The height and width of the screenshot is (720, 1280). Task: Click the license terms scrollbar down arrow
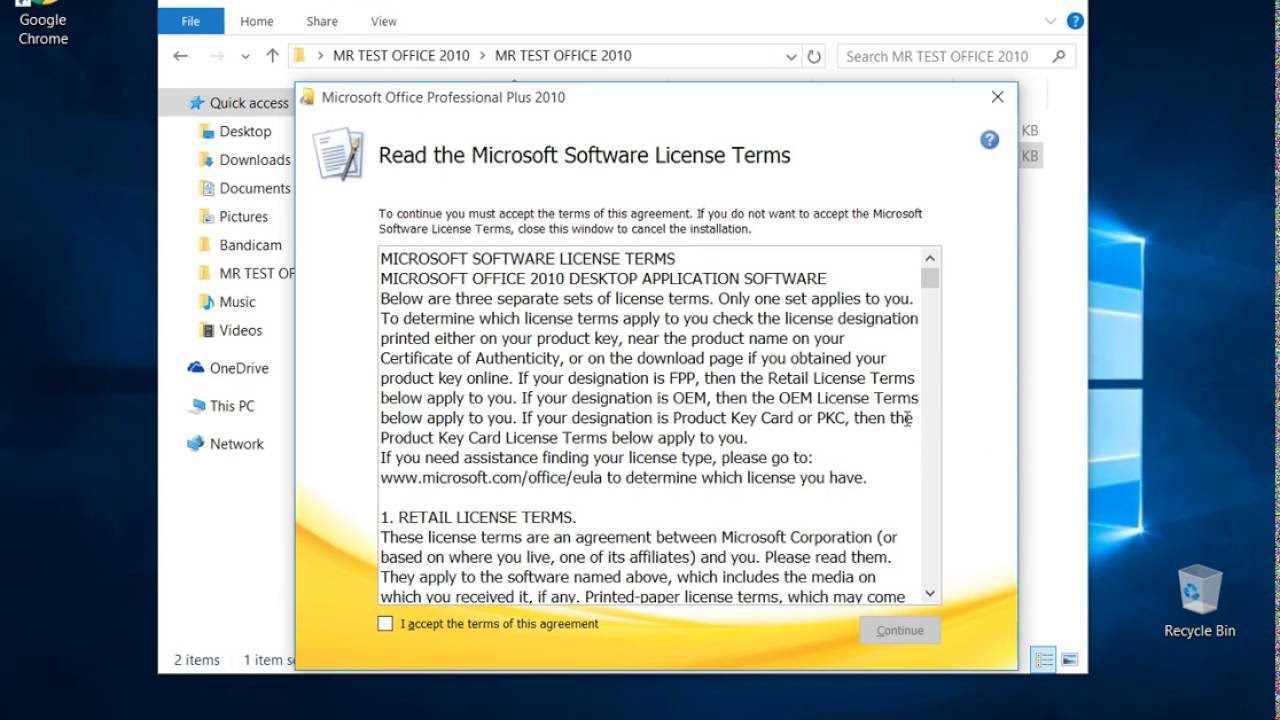[930, 593]
